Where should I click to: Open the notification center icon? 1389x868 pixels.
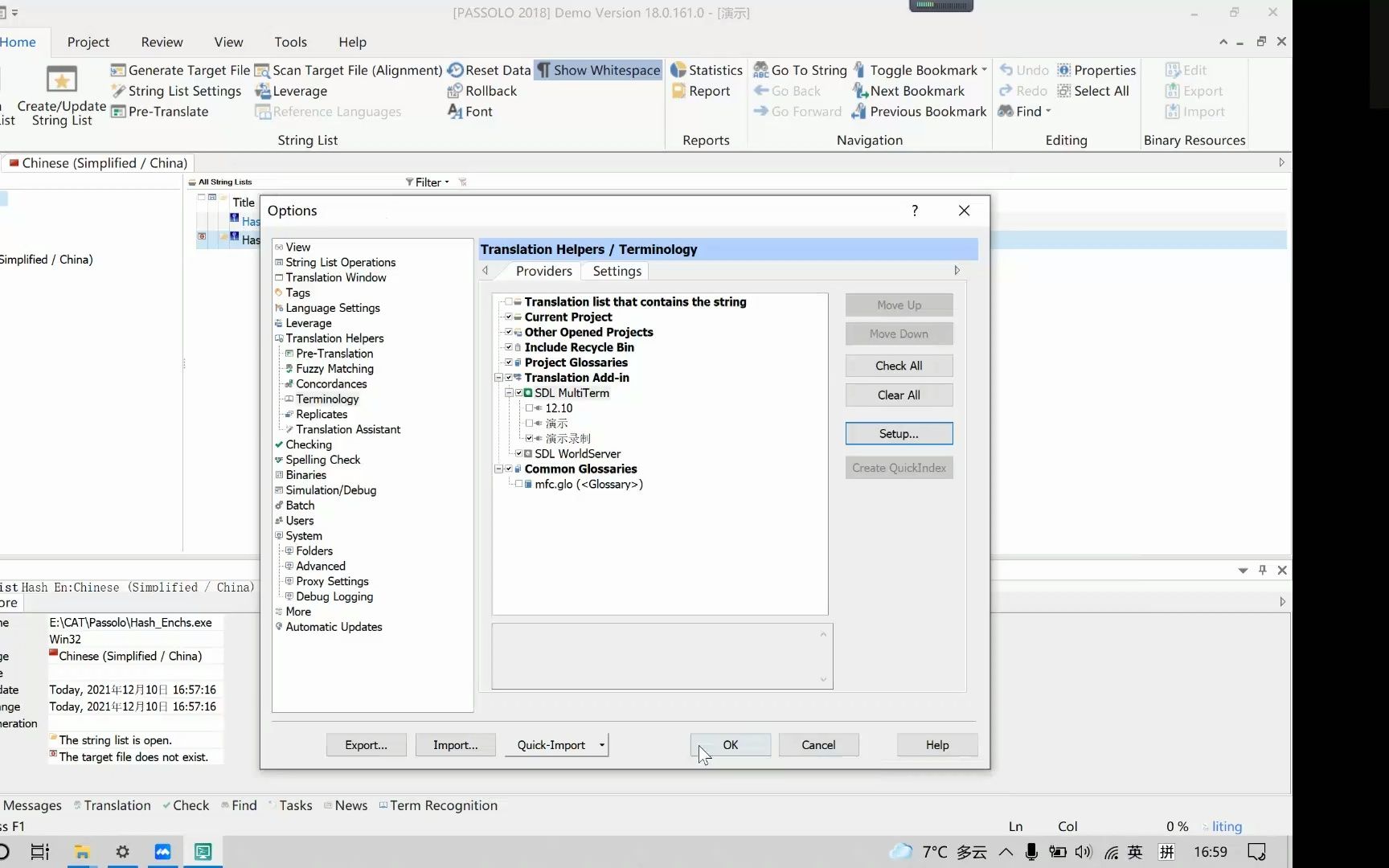1257,852
